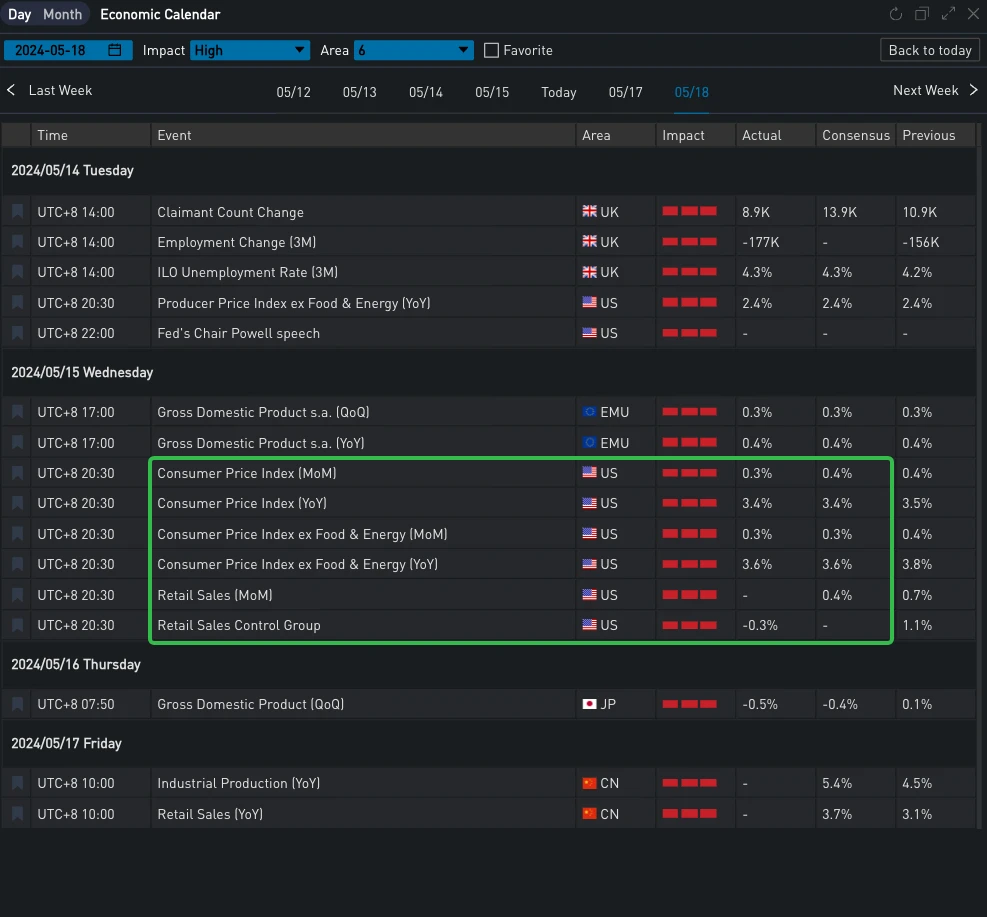Bookmark the Consumer Price Index (MoM) row
This screenshot has width=987, height=917.
click(x=17, y=473)
